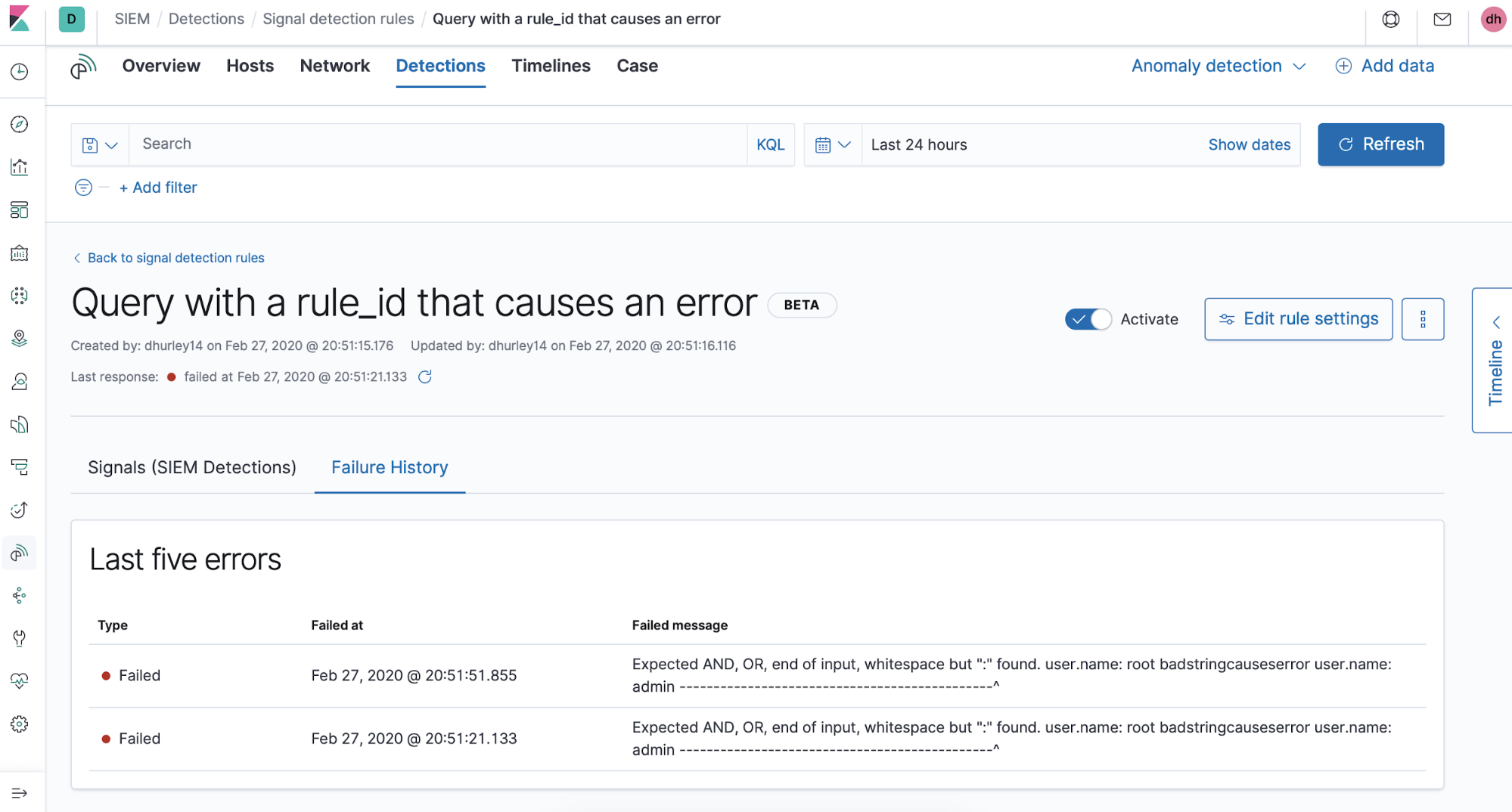The height and width of the screenshot is (812, 1512).
Task: Open the dh user avatar menu
Action: (1493, 20)
